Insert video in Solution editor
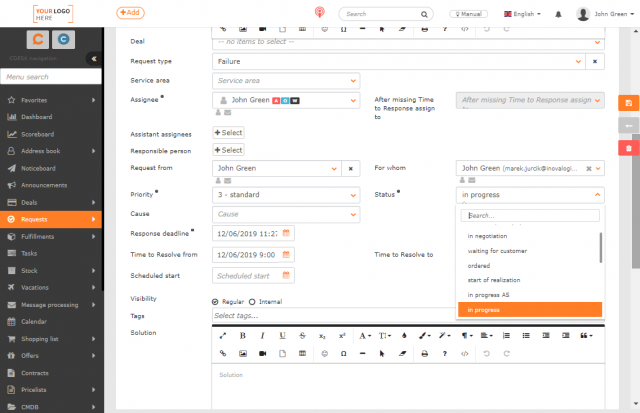This screenshot has width=640, height=413. click(262, 353)
